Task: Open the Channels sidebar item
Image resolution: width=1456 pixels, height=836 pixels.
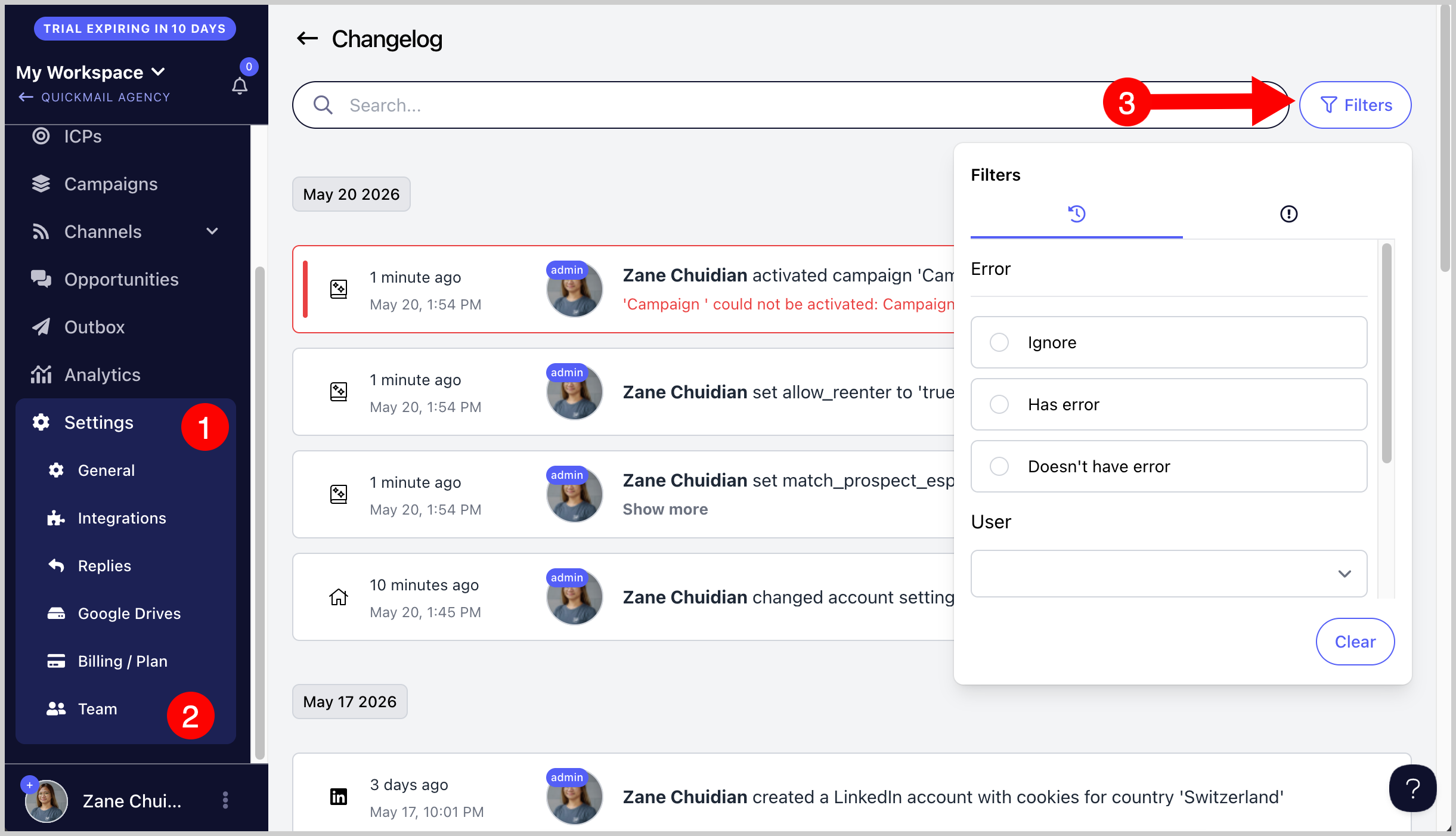Action: (x=103, y=231)
